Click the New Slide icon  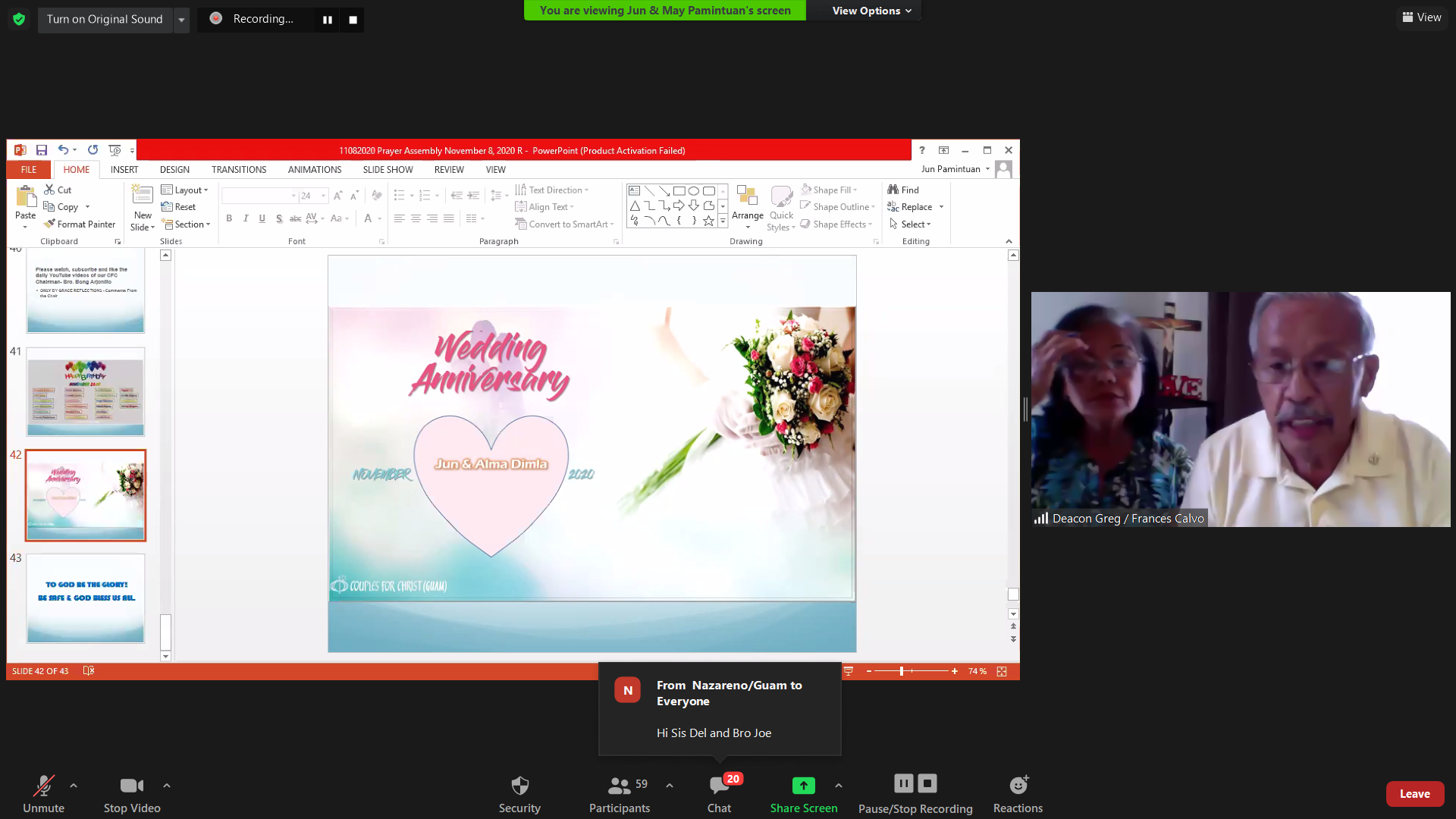click(143, 195)
